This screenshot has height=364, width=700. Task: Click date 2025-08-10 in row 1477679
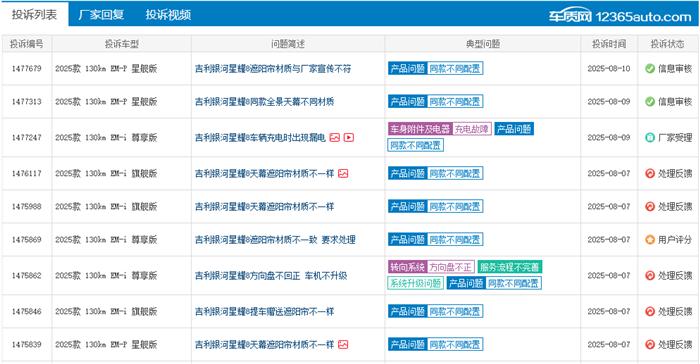click(609, 68)
